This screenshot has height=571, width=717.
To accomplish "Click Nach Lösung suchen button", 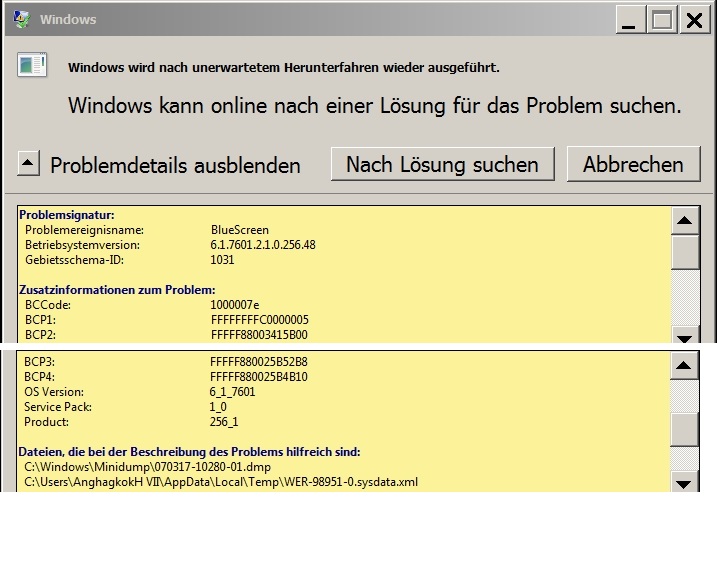I will (x=443, y=164).
